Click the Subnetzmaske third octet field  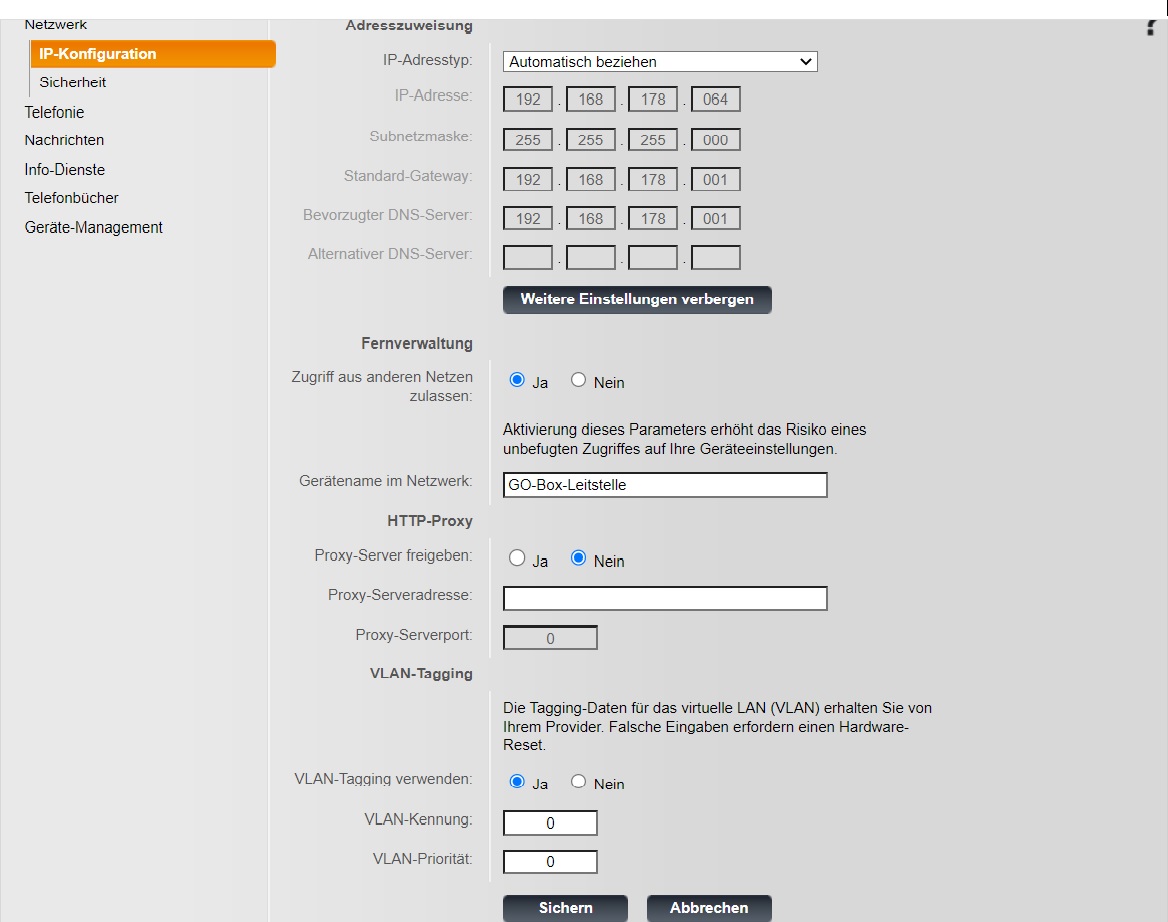(x=653, y=140)
